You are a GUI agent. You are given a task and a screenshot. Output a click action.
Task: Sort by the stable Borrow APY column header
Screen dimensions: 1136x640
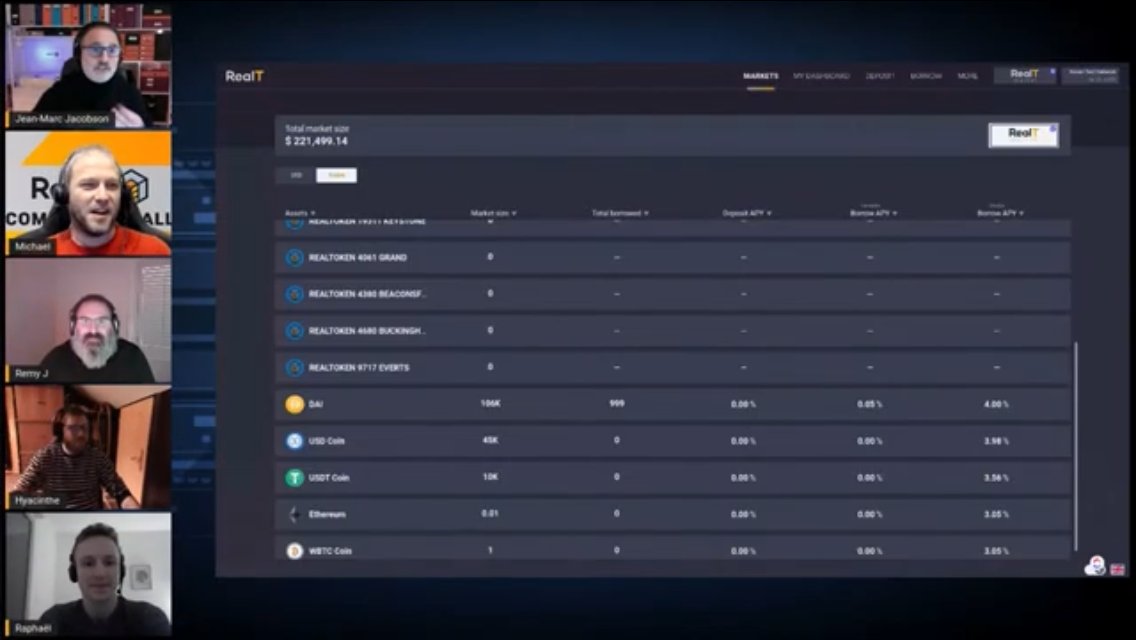1001,212
